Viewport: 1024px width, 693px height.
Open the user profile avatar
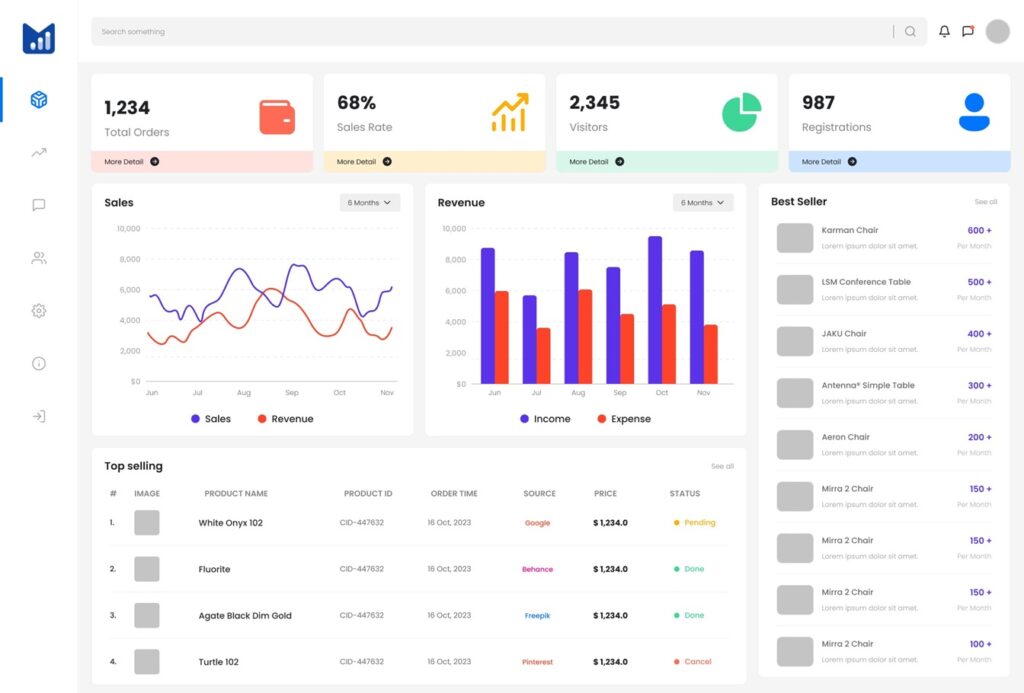pyautogui.click(x=997, y=32)
